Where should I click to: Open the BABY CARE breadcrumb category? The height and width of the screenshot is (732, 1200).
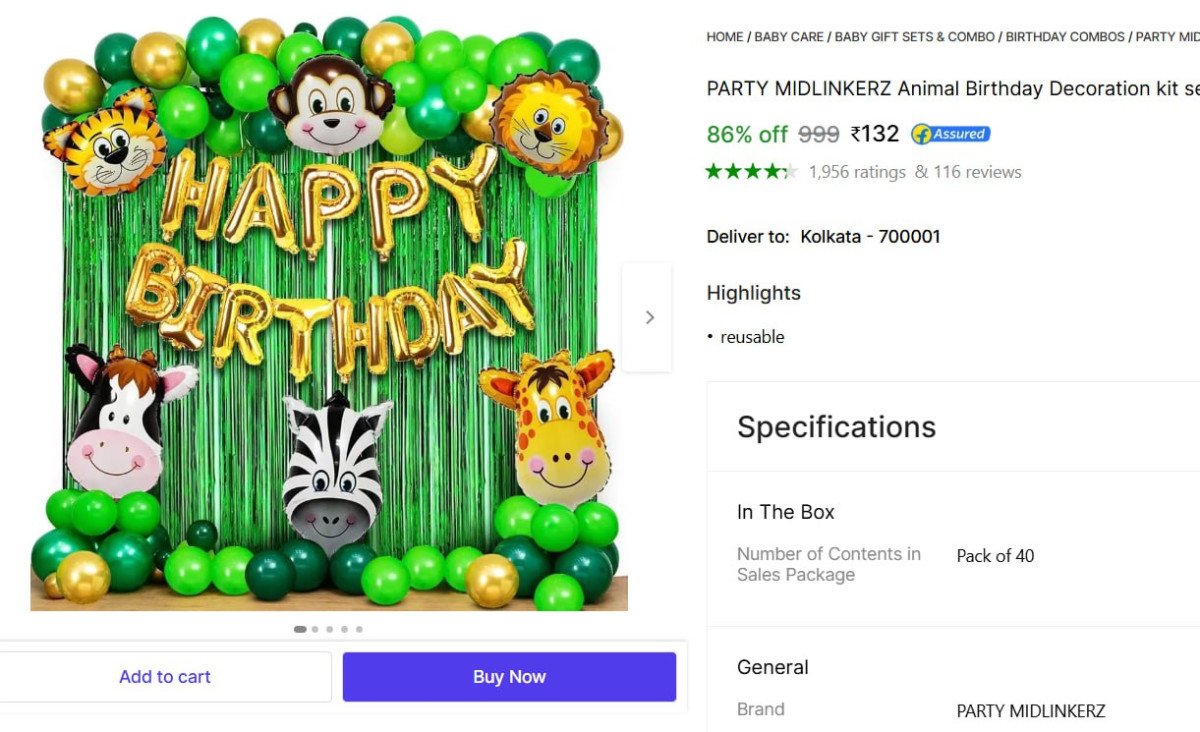(789, 37)
